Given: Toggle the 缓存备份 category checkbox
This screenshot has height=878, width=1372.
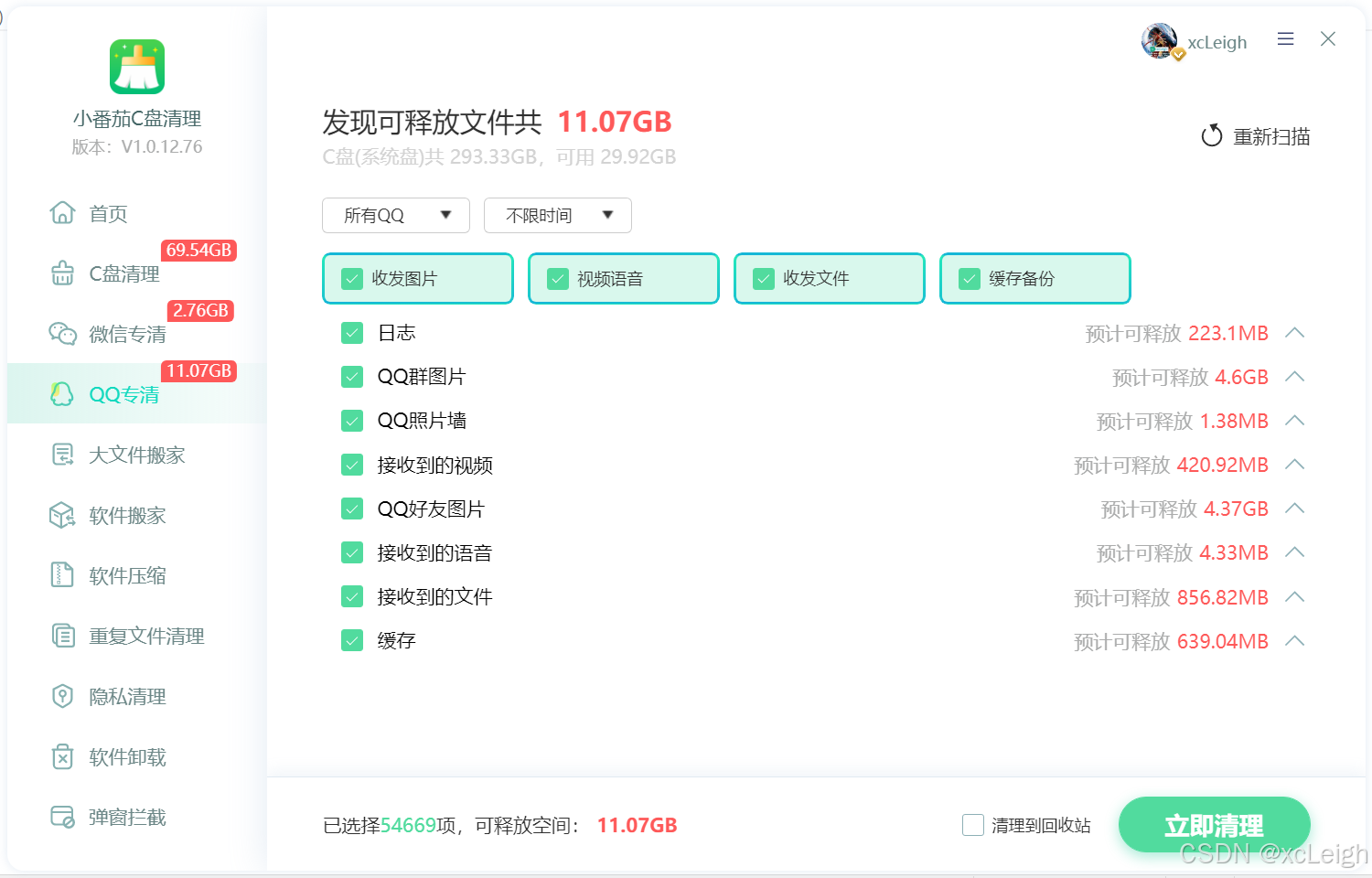Looking at the screenshot, I should click(970, 279).
